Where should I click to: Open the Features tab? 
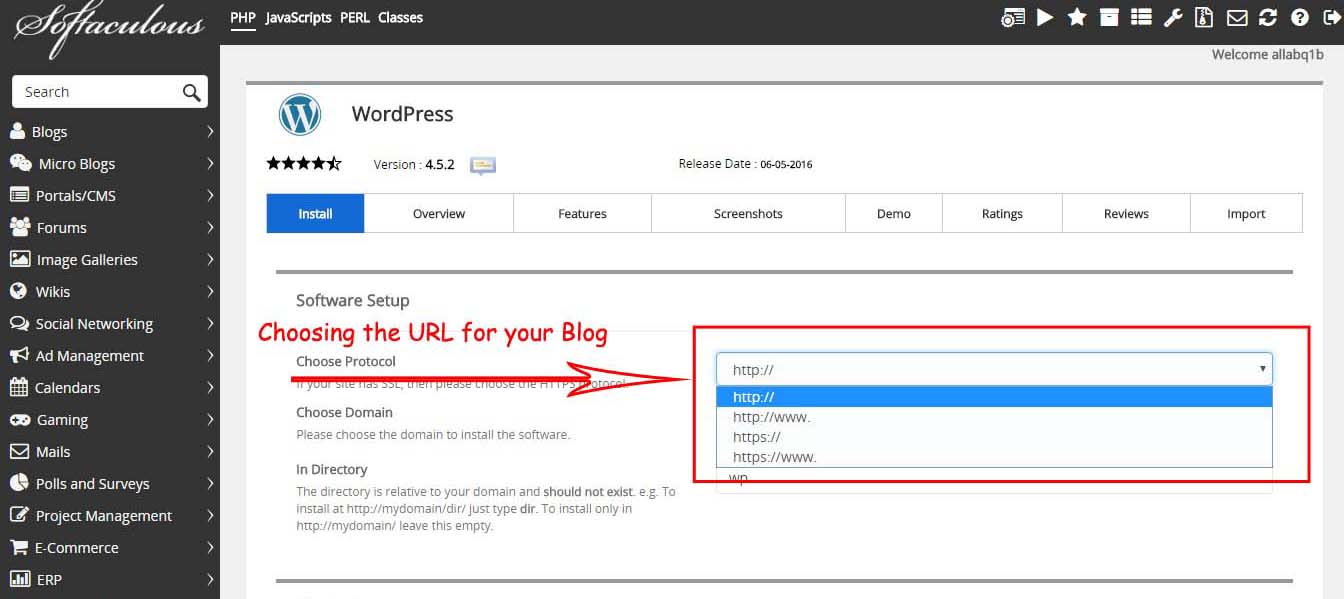[583, 213]
